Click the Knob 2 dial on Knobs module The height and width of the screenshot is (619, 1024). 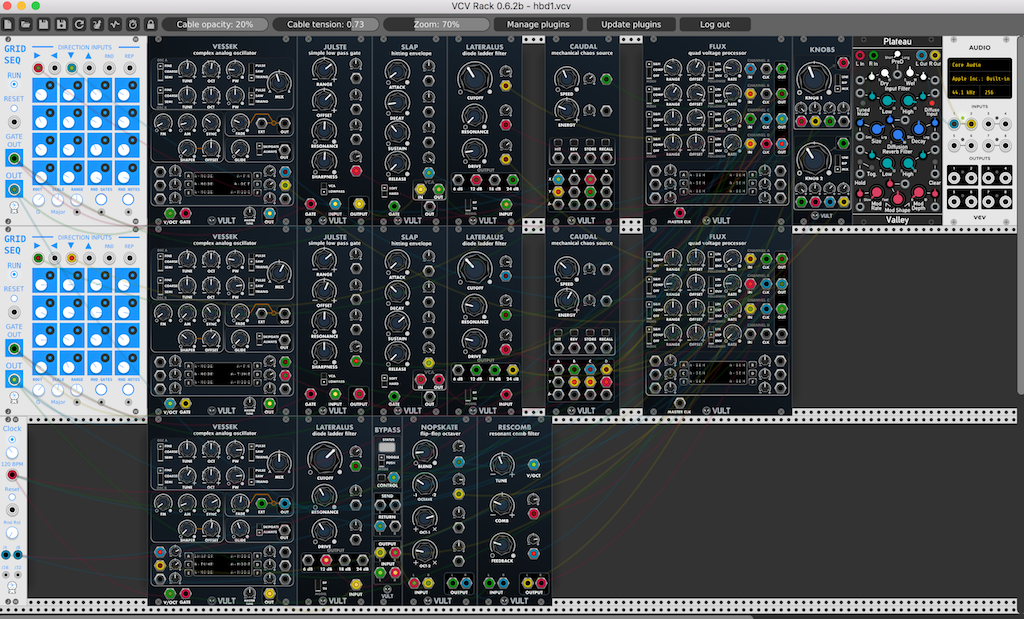(814, 158)
